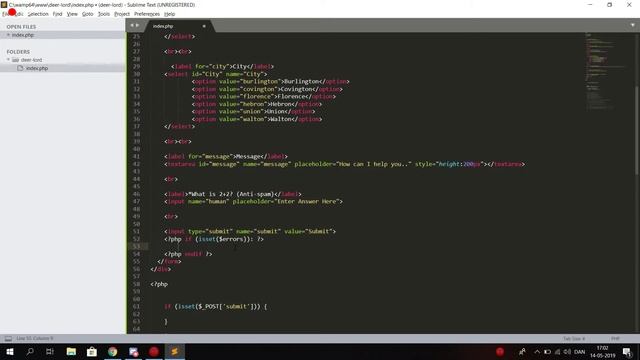Open the Selection menu
The image size is (640, 360).
(38, 14)
